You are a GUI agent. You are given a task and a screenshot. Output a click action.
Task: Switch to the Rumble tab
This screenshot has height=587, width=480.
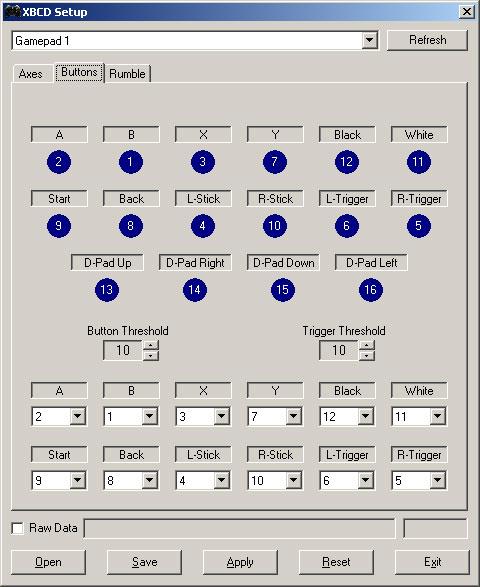pos(127,74)
